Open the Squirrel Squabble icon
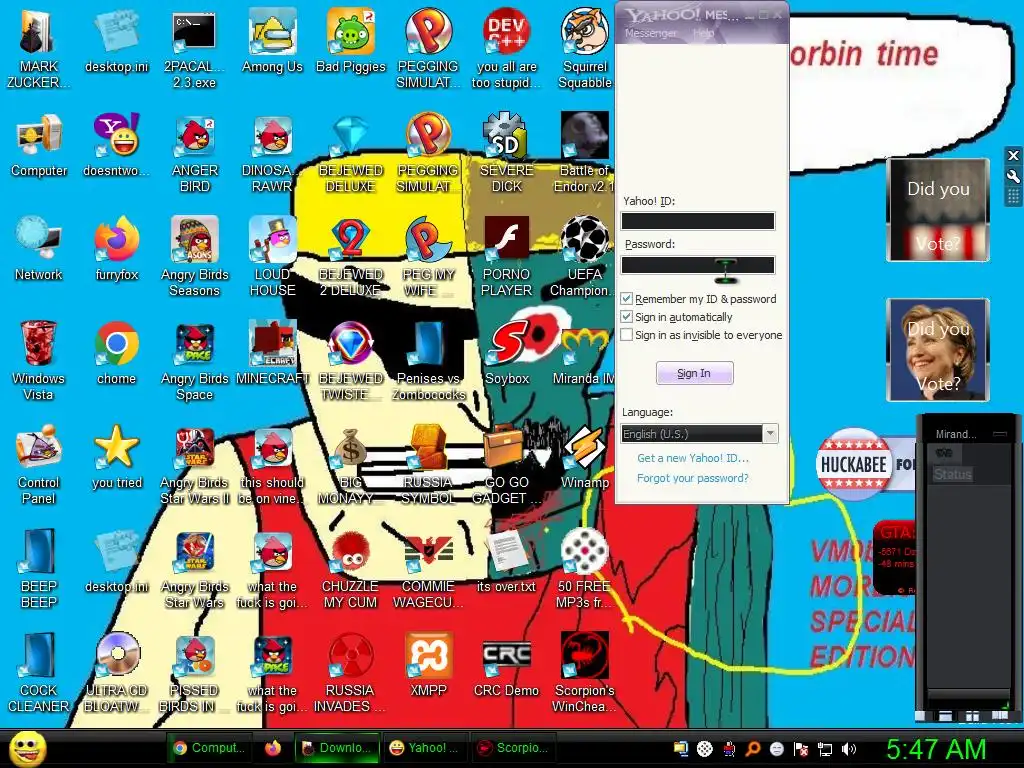This screenshot has width=1024, height=768. 584,47
